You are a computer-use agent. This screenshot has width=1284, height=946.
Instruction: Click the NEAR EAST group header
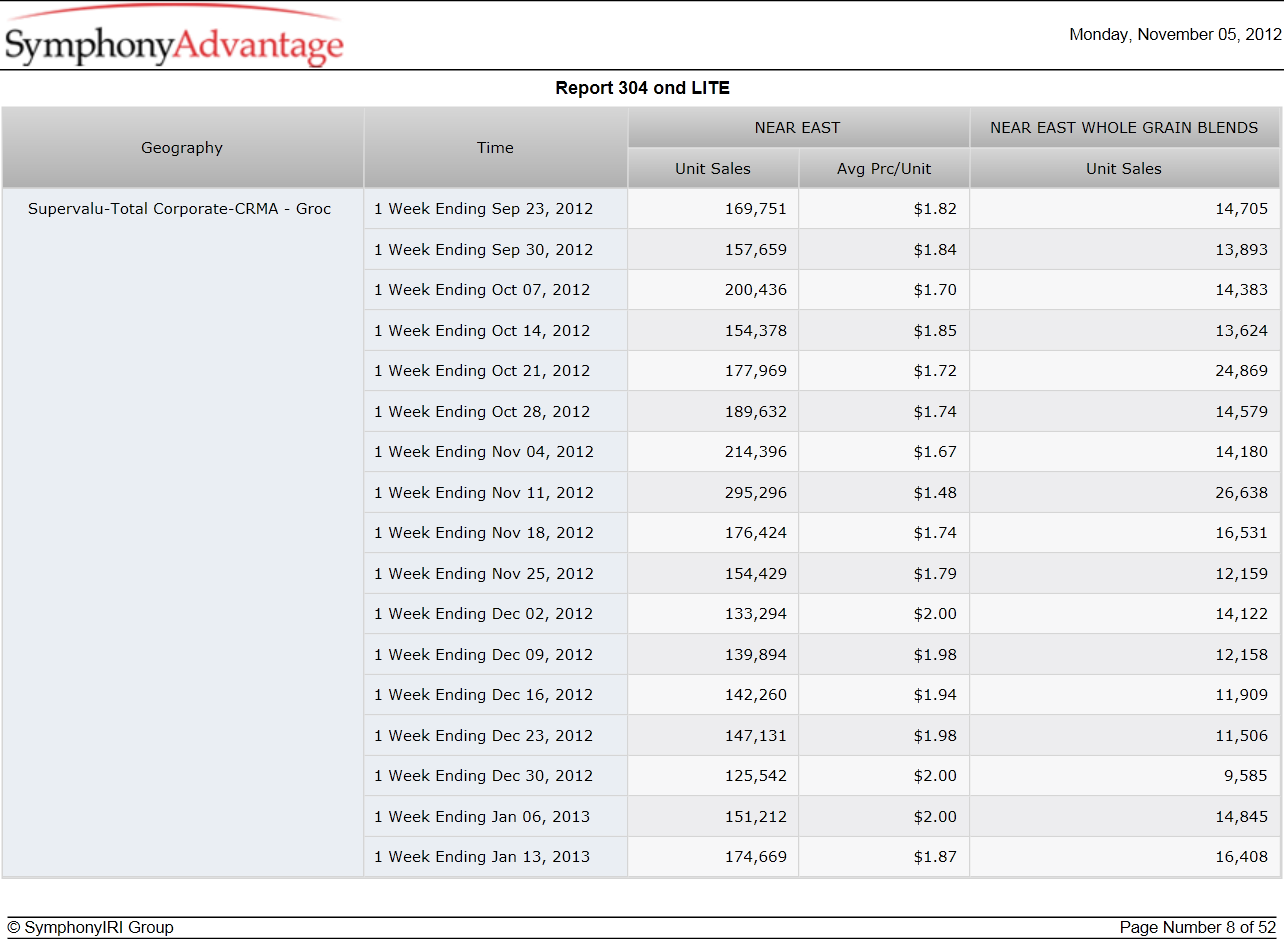pyautogui.click(x=798, y=128)
